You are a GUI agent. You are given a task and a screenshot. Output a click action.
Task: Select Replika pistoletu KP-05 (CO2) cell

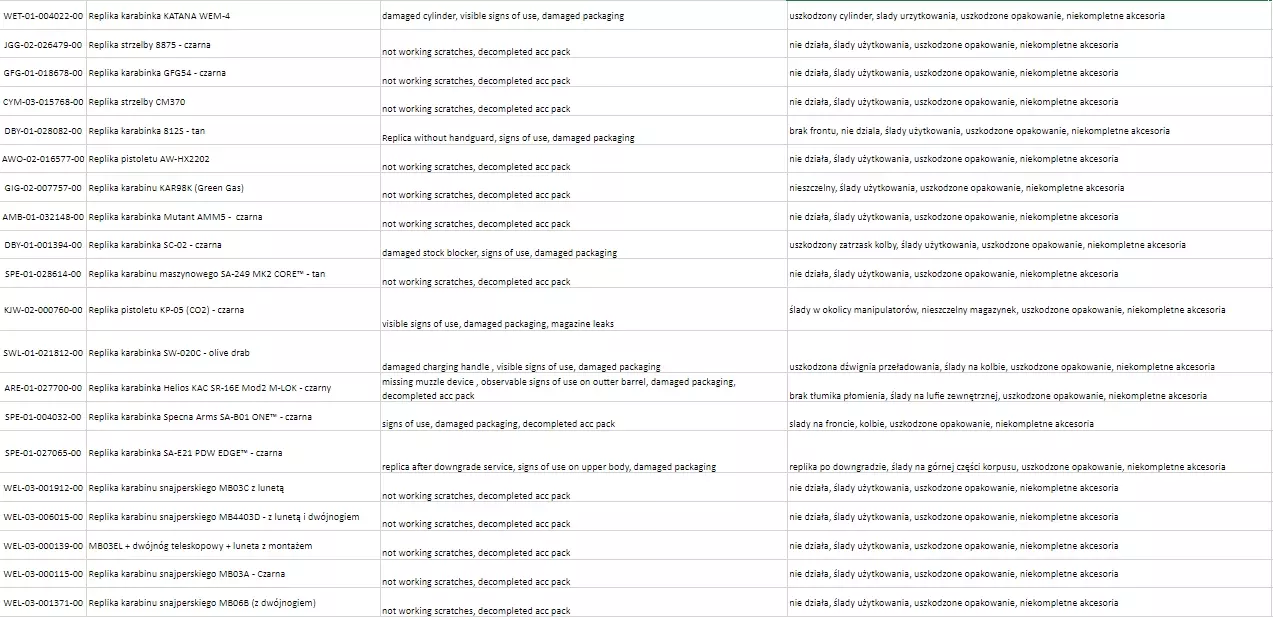(x=165, y=310)
